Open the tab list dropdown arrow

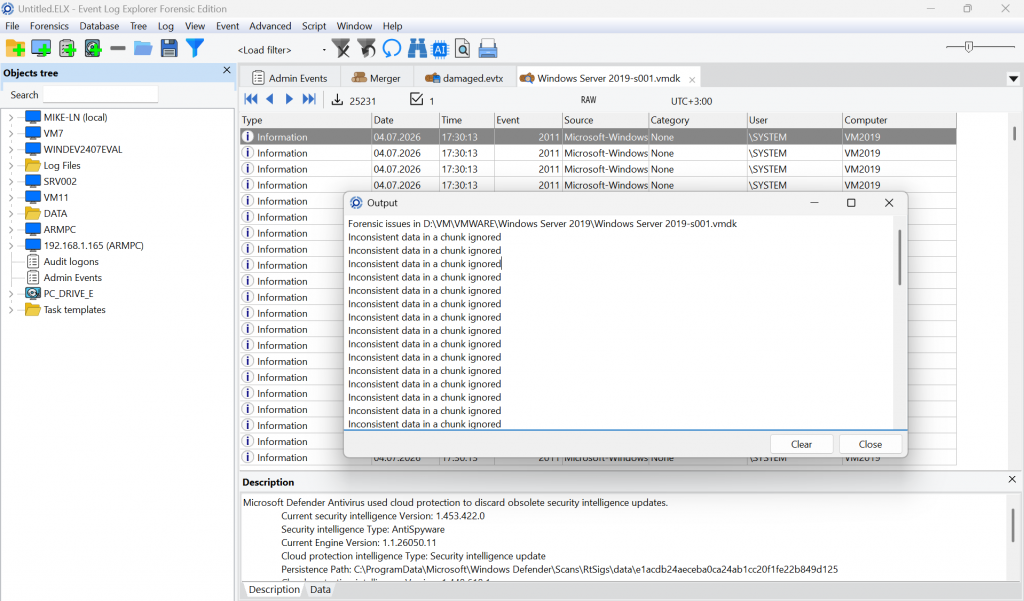pyautogui.click(x=1013, y=79)
